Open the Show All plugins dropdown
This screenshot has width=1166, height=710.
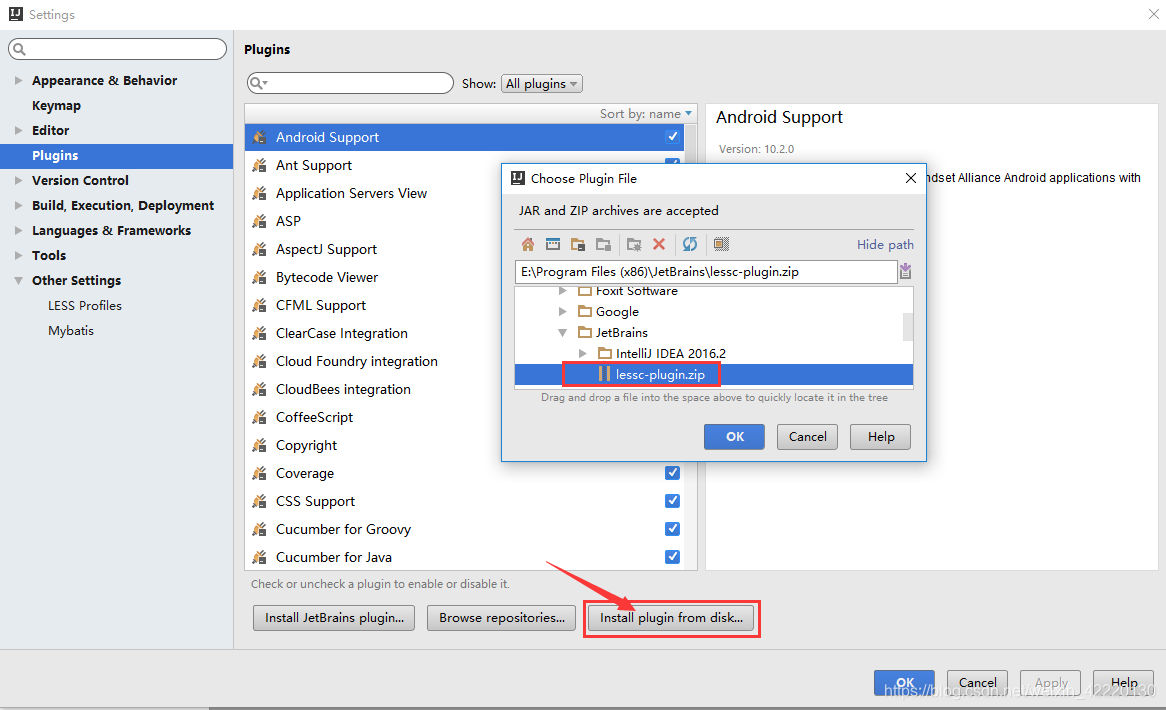pos(541,83)
